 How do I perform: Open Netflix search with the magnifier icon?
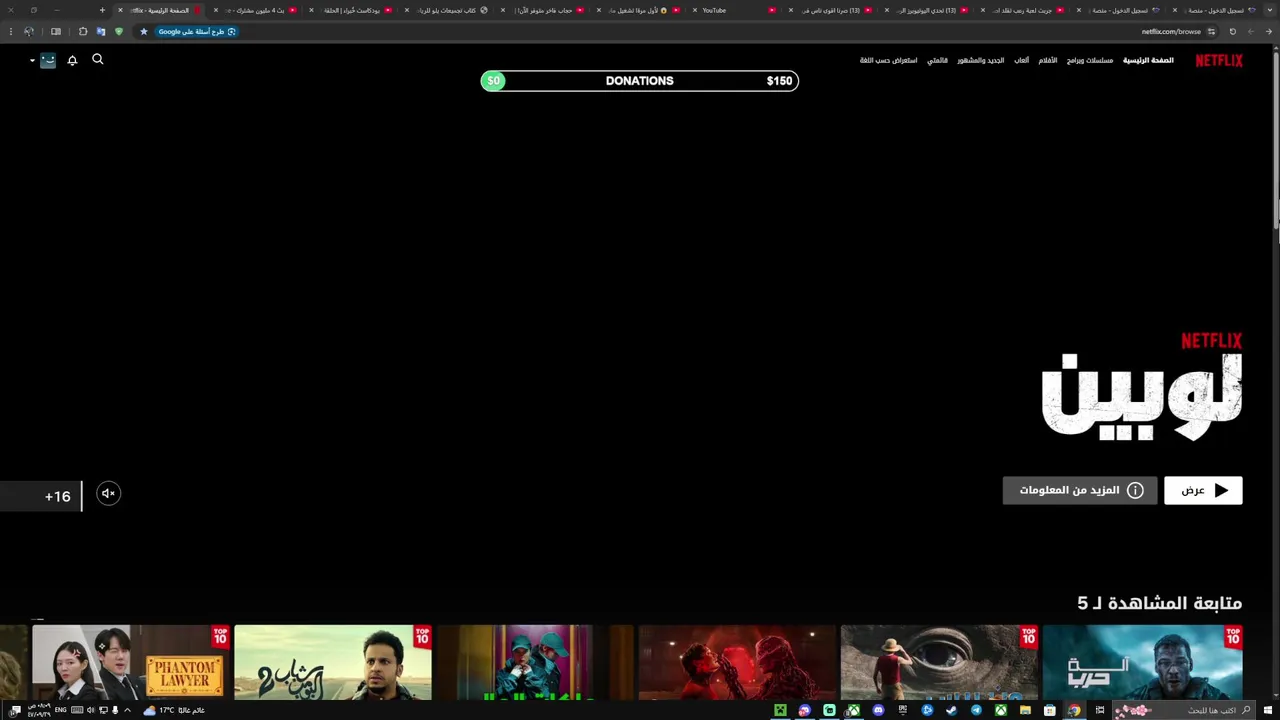(98, 60)
